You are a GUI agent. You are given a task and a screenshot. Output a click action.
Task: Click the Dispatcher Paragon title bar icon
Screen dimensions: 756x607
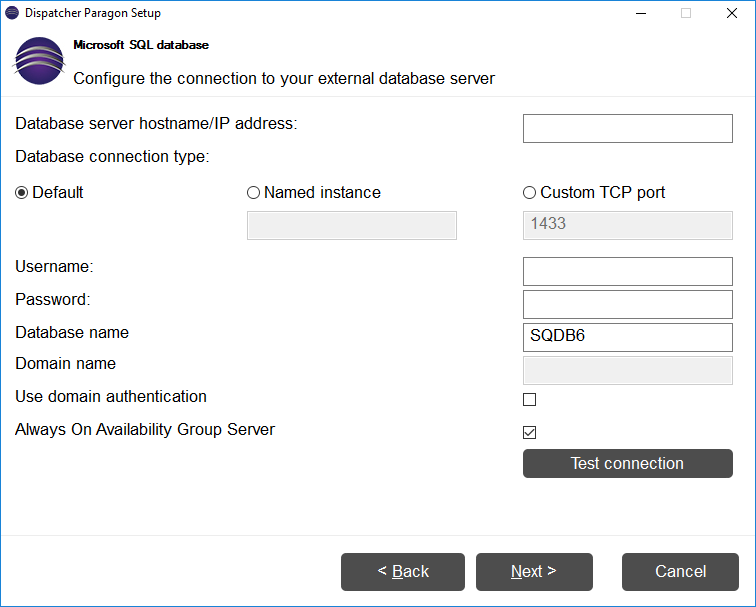[x=12, y=13]
